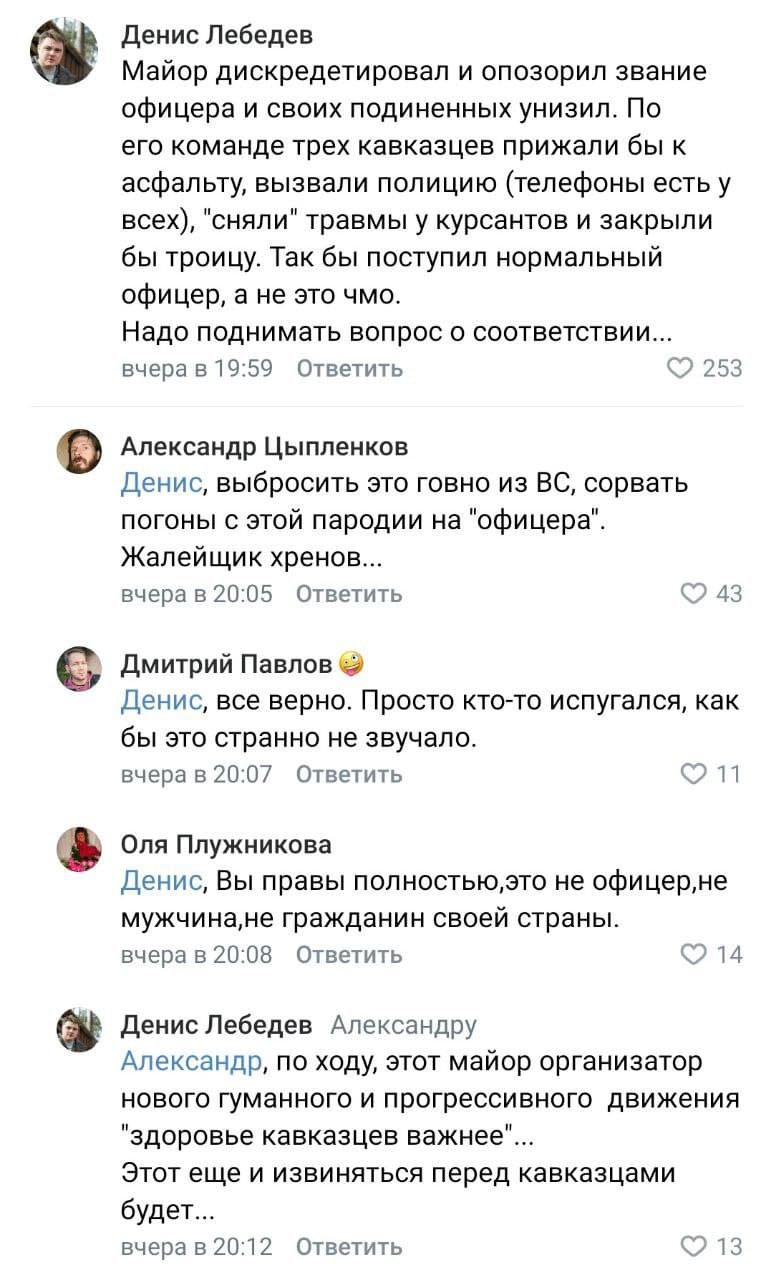Click Дмитрий Павлов's avatar thumbnail
Image resolution: width=773 pixels, height=1280 pixels.
pyautogui.click(x=81, y=666)
